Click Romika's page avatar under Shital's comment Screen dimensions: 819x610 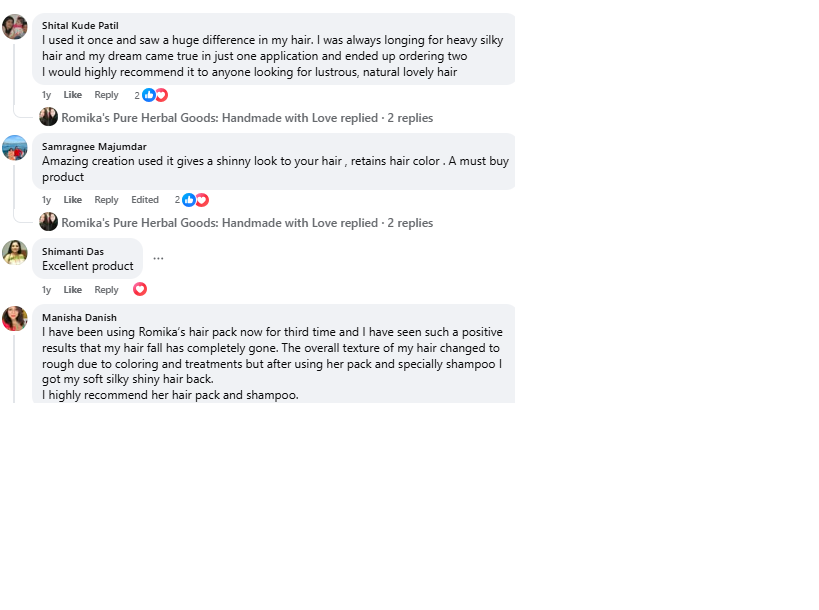pyautogui.click(x=48, y=117)
